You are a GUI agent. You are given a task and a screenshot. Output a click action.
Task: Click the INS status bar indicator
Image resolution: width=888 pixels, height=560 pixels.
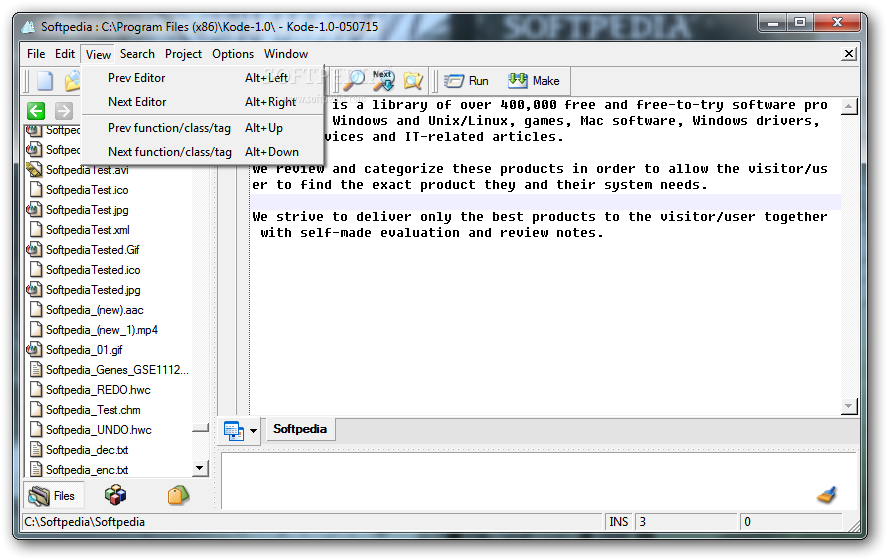pos(618,521)
